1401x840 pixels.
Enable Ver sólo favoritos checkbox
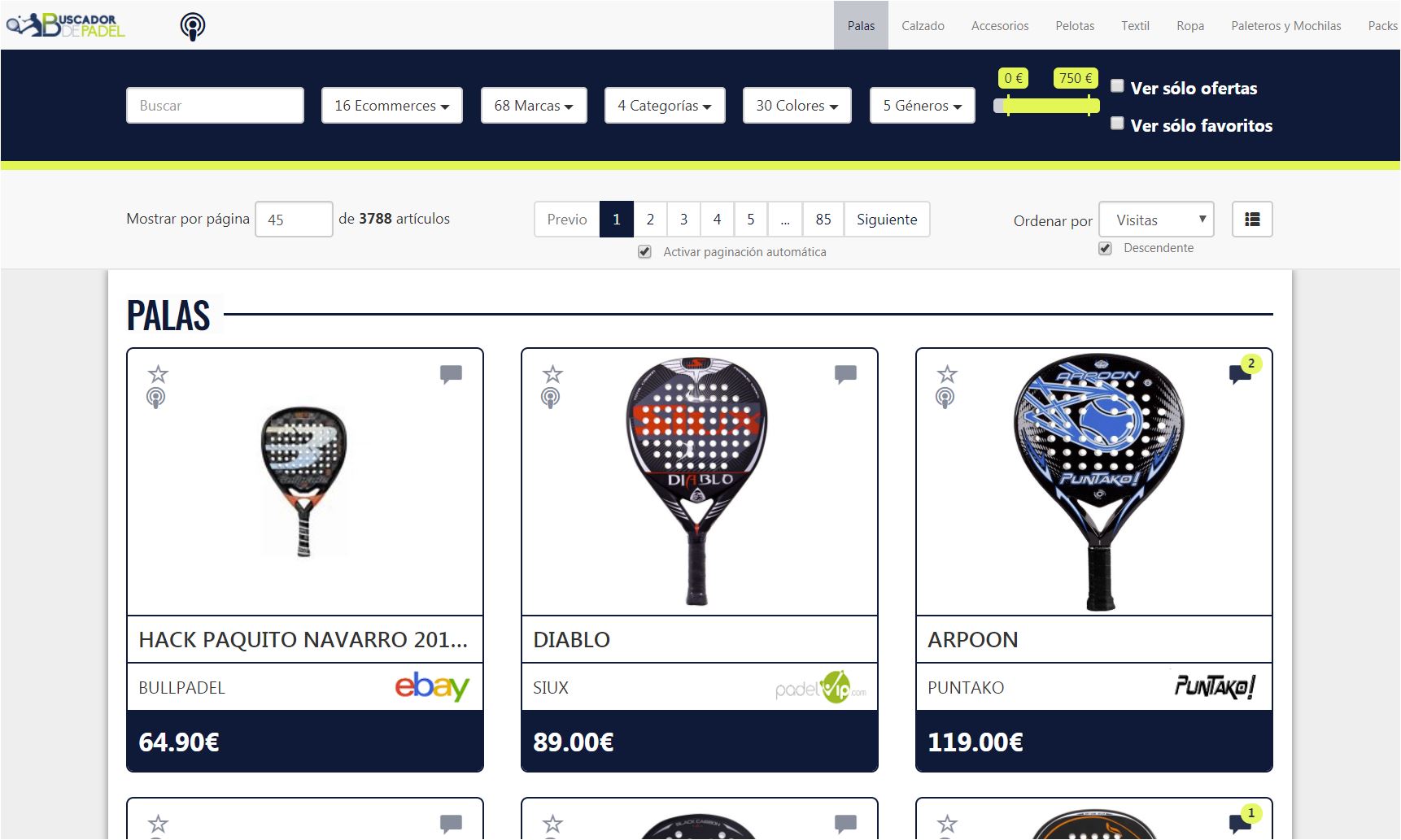point(1117,124)
